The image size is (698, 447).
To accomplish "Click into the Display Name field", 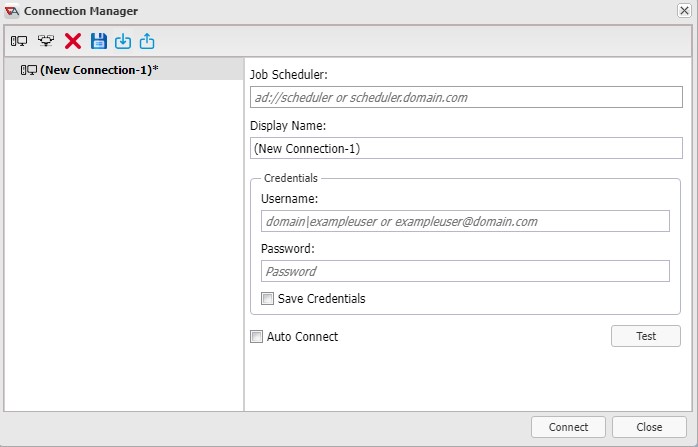I will [x=466, y=148].
